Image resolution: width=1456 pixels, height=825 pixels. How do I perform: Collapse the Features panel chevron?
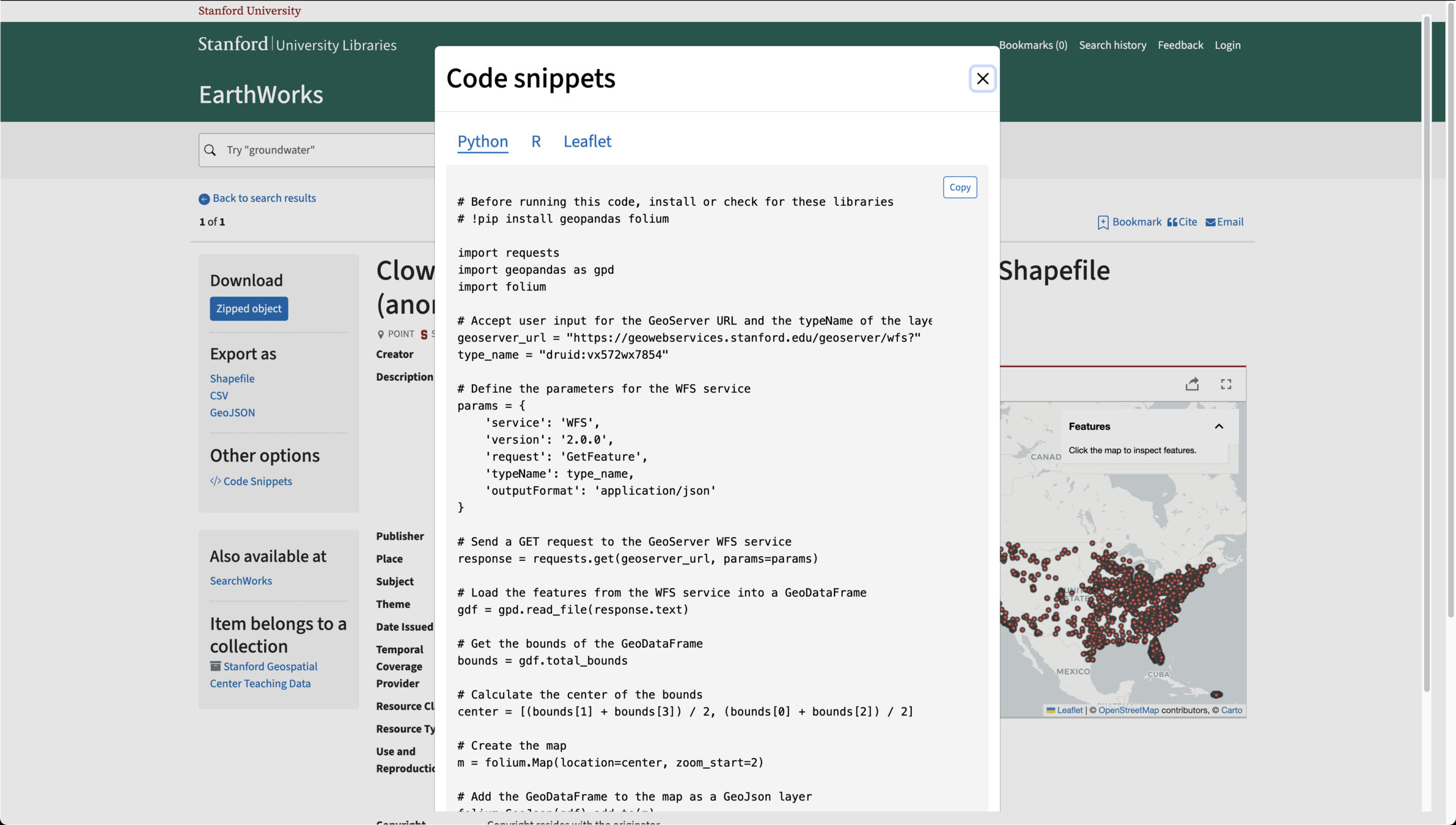click(1218, 427)
